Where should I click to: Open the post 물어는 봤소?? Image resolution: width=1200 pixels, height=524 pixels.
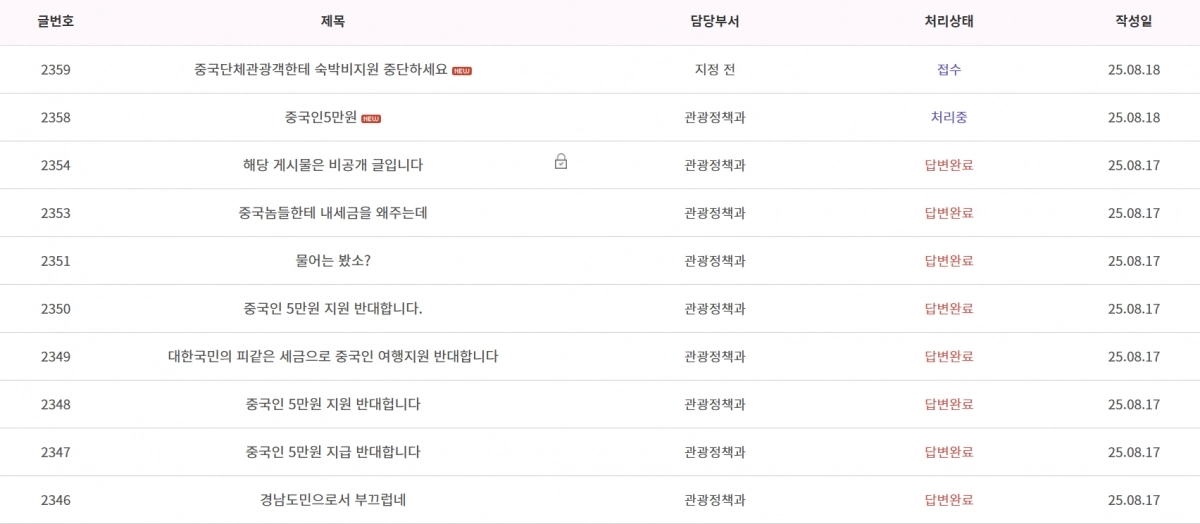333,261
